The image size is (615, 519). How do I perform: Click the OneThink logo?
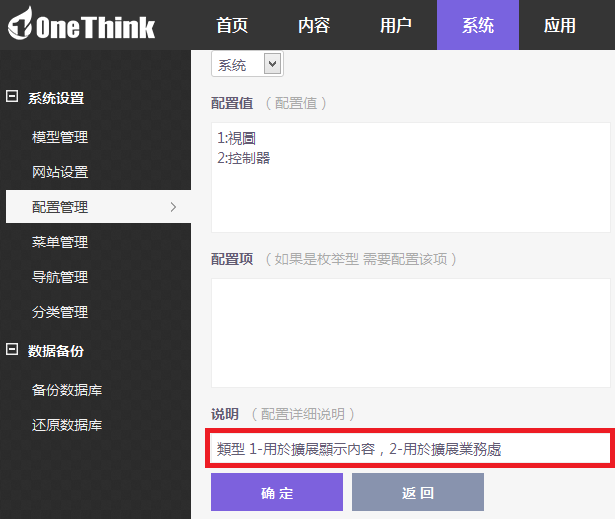[x=82, y=25]
